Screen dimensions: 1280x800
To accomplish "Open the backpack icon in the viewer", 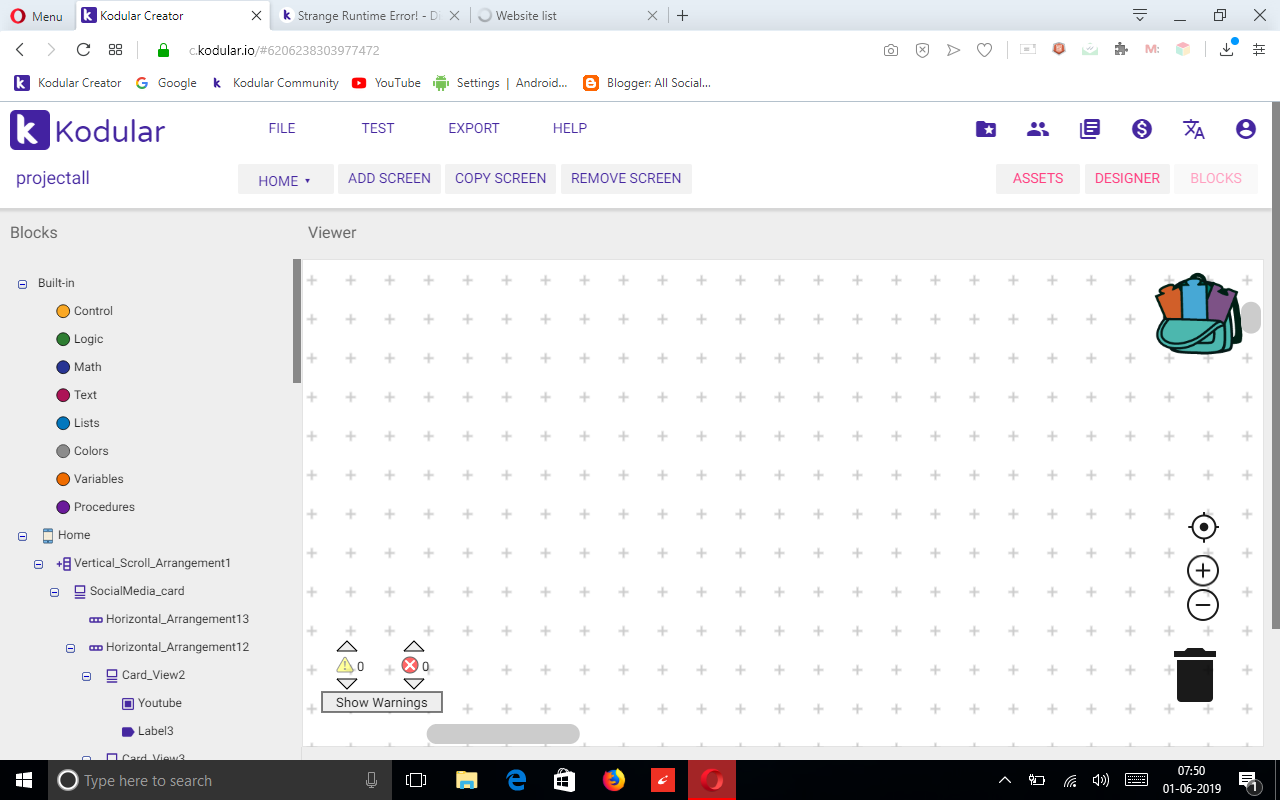I will 1198,315.
